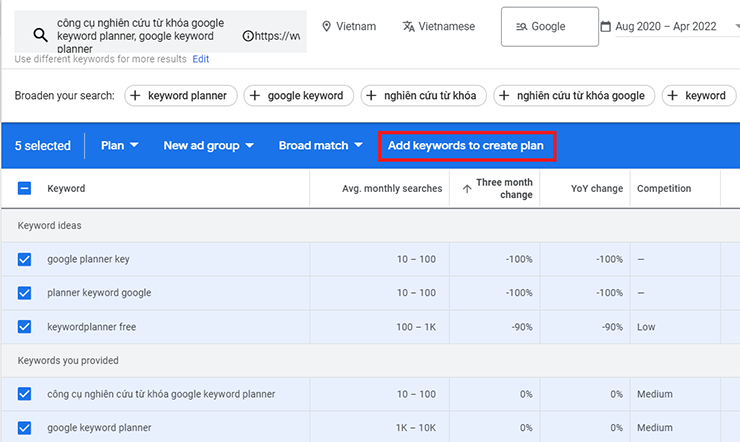
Task: Click plus icon on the 'keyword' chip
Action: [673, 96]
